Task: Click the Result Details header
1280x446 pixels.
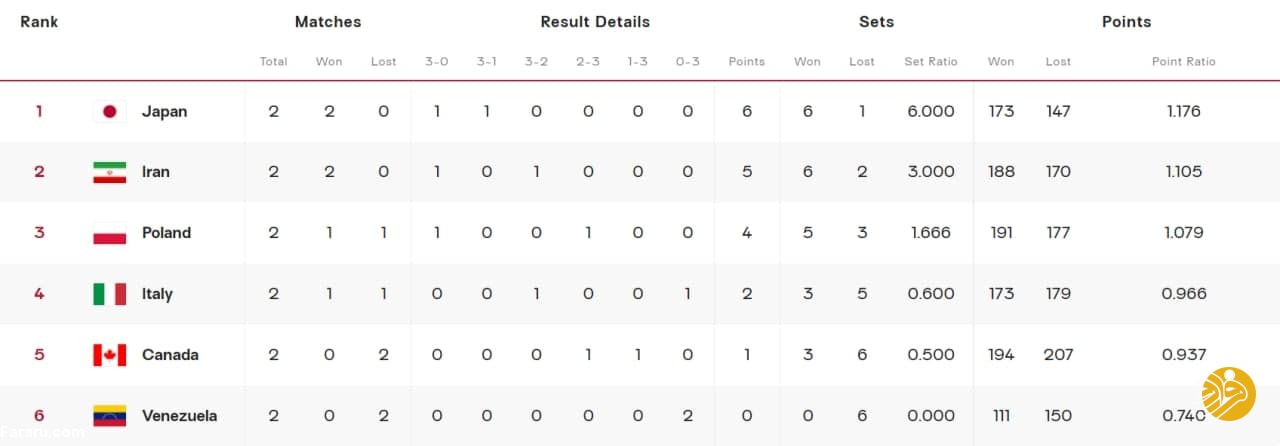Action: [x=595, y=22]
